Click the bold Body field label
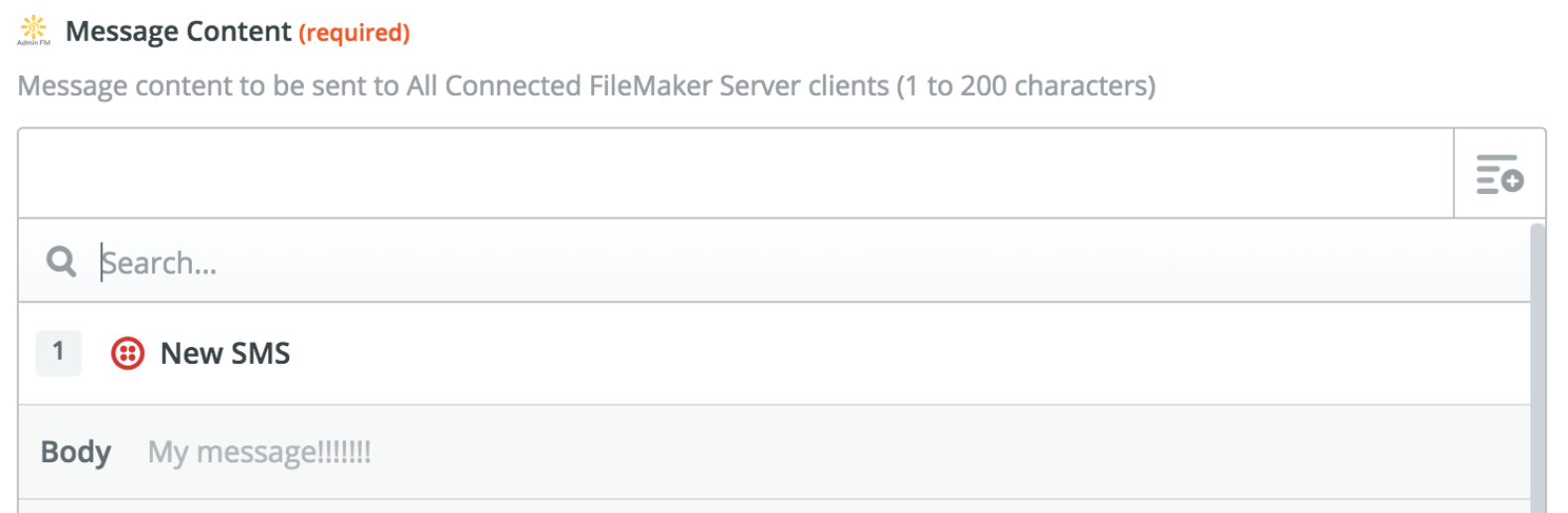Screen dimensions: 1568x513 (76, 452)
